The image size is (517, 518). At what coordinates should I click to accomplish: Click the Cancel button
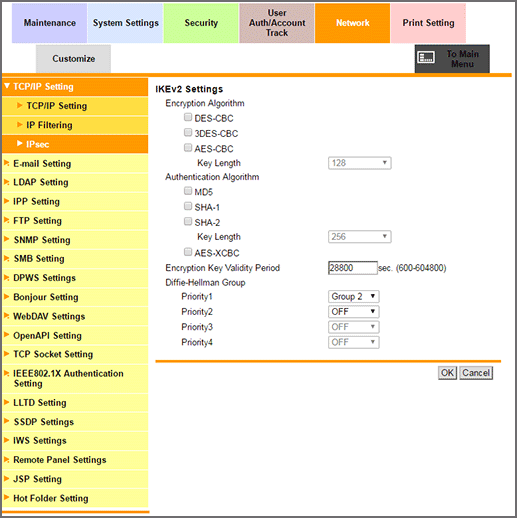[x=476, y=373]
